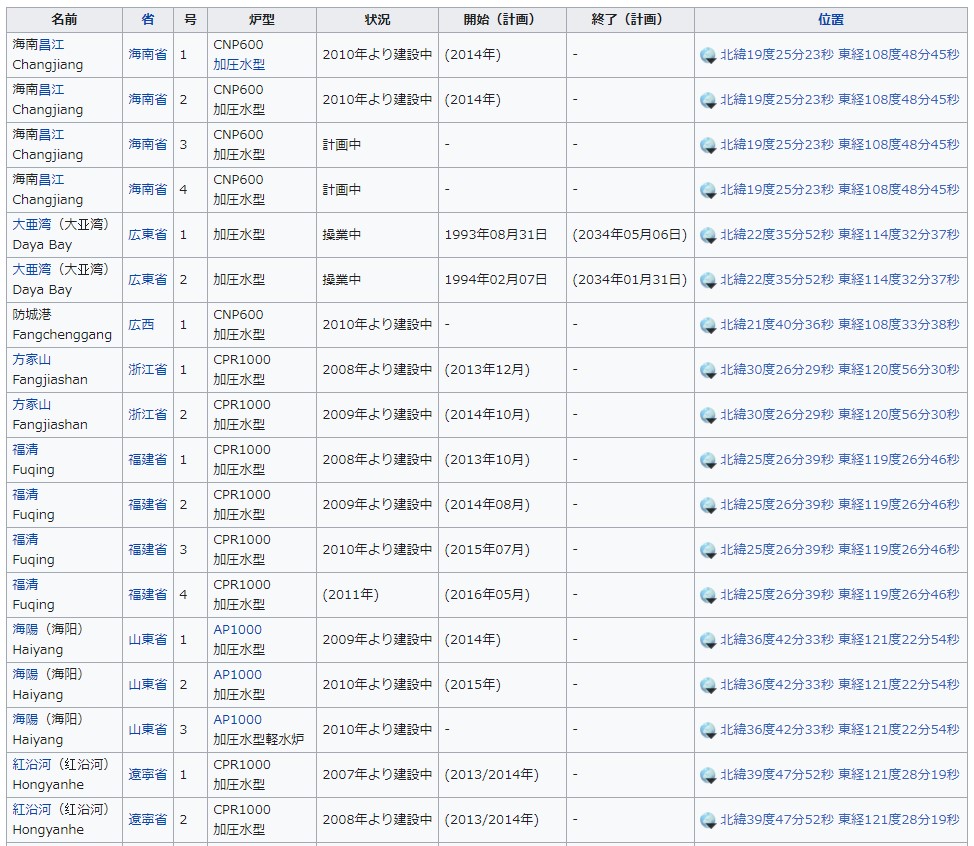Click 浙江省 link in Fangjiashan unit 2 row
The width and height of the screenshot is (974, 846).
(x=147, y=415)
